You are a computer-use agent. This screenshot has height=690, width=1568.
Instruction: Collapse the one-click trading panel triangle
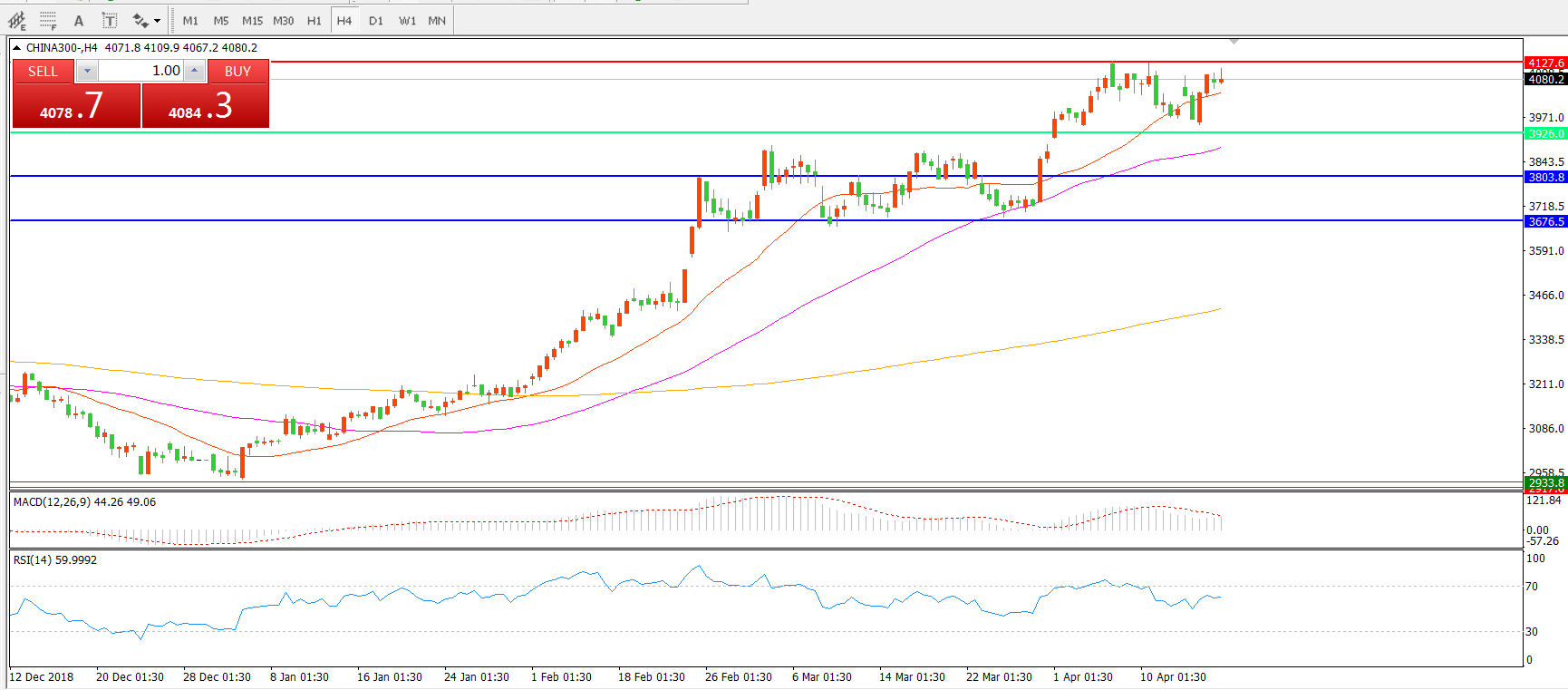click(x=16, y=48)
